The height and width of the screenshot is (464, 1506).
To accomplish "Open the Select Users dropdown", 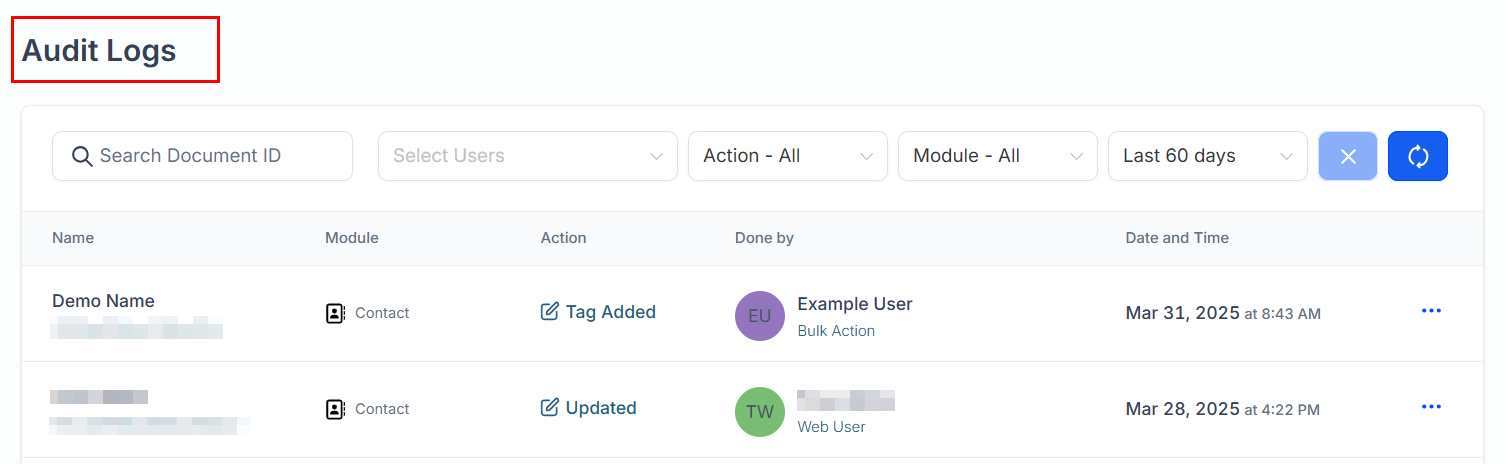I will [527, 156].
